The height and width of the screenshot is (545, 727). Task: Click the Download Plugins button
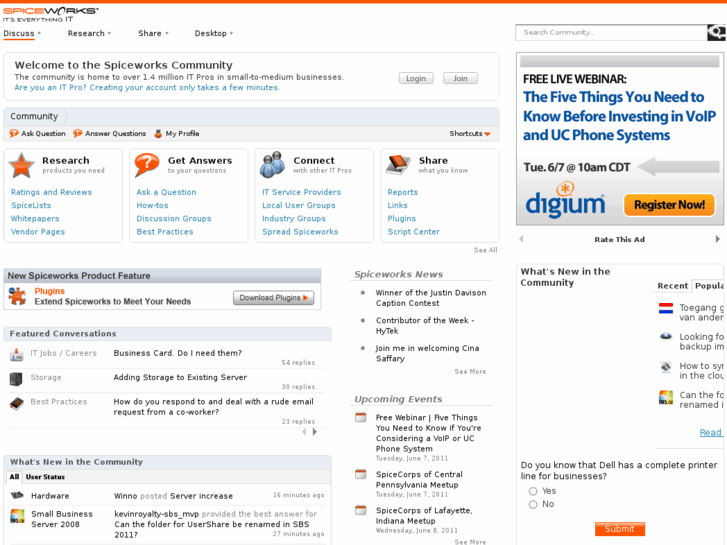pyautogui.click(x=274, y=298)
